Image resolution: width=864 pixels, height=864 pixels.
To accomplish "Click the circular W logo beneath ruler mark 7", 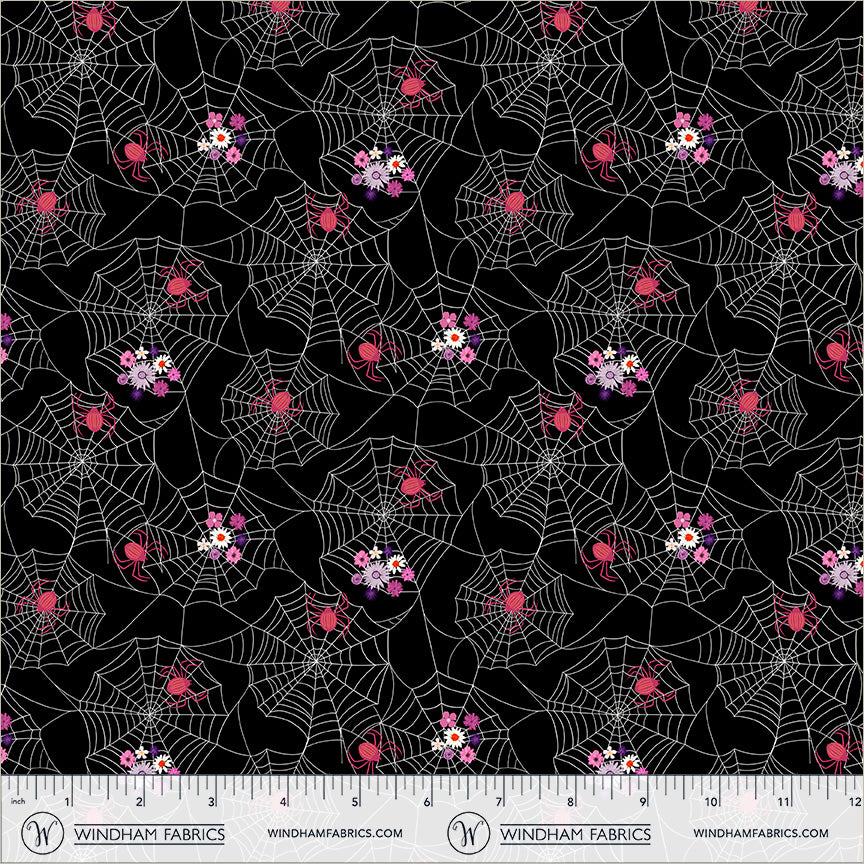I will click(x=468, y=832).
